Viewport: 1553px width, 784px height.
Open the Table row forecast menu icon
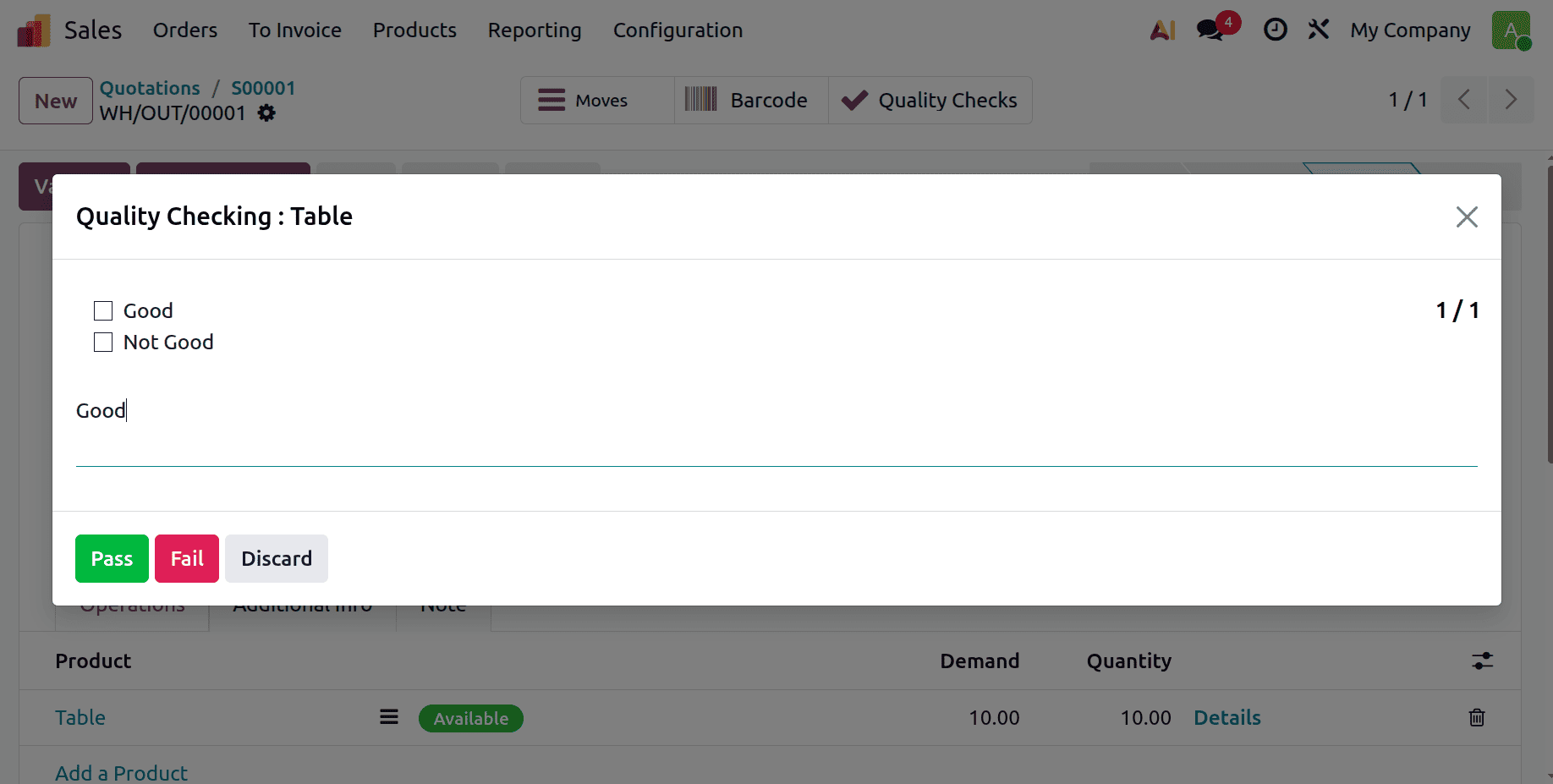[x=389, y=717]
